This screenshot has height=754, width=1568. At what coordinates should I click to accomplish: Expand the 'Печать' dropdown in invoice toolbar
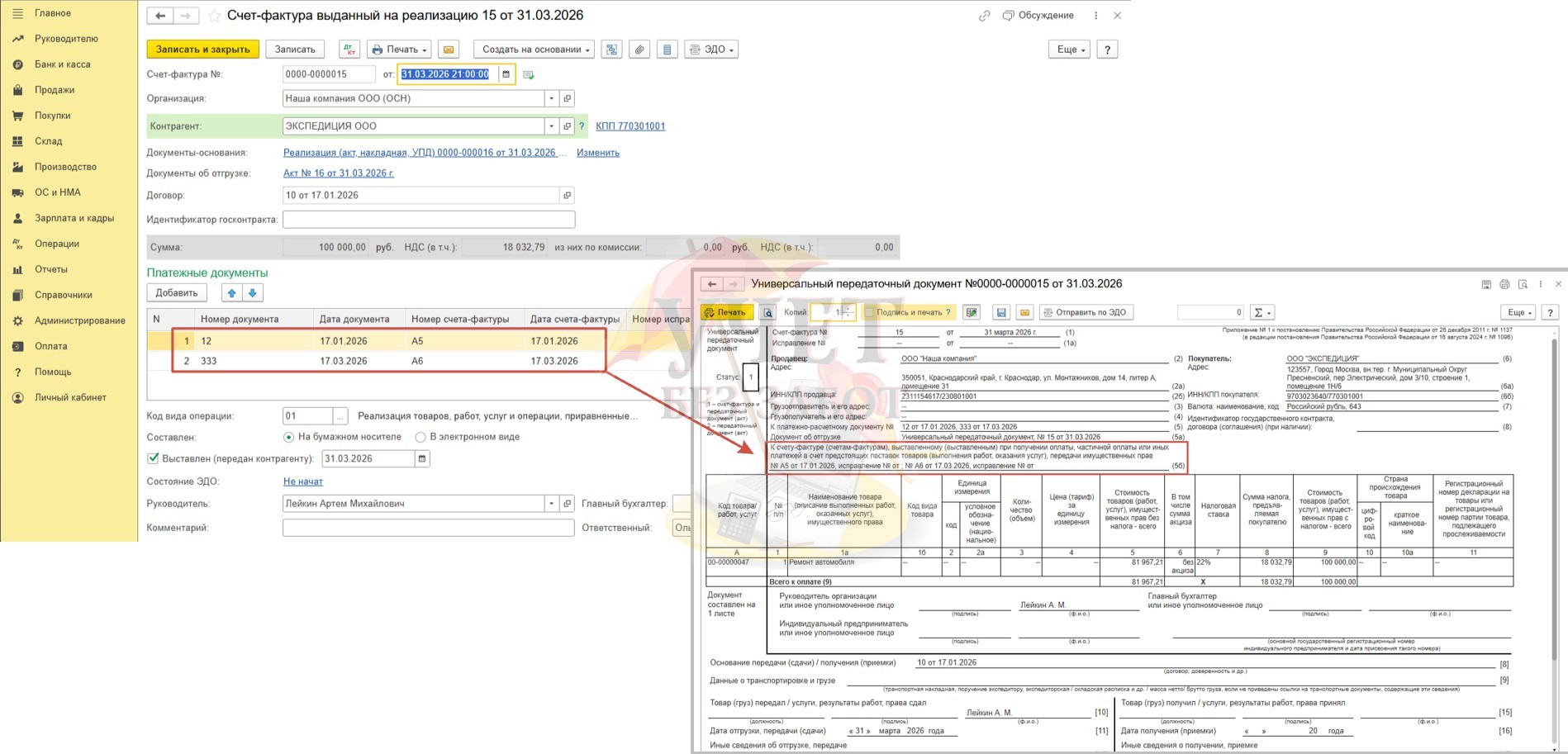pyautogui.click(x=401, y=50)
